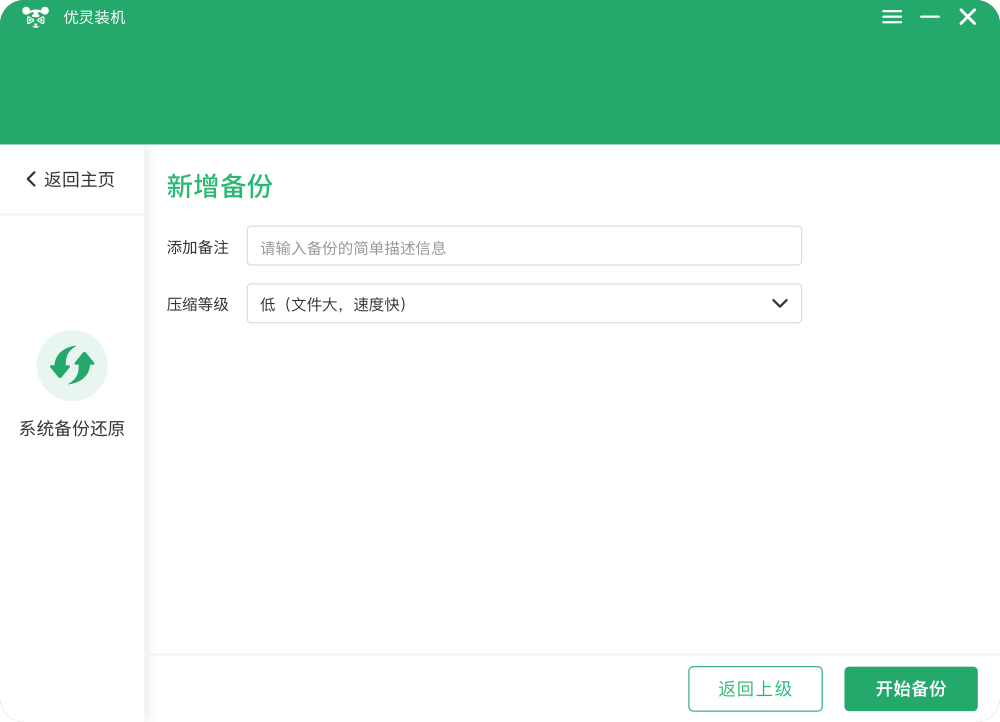Image resolution: width=1000 pixels, height=722 pixels.
Task: Click the system backup restore circular icon
Action: tap(72, 365)
